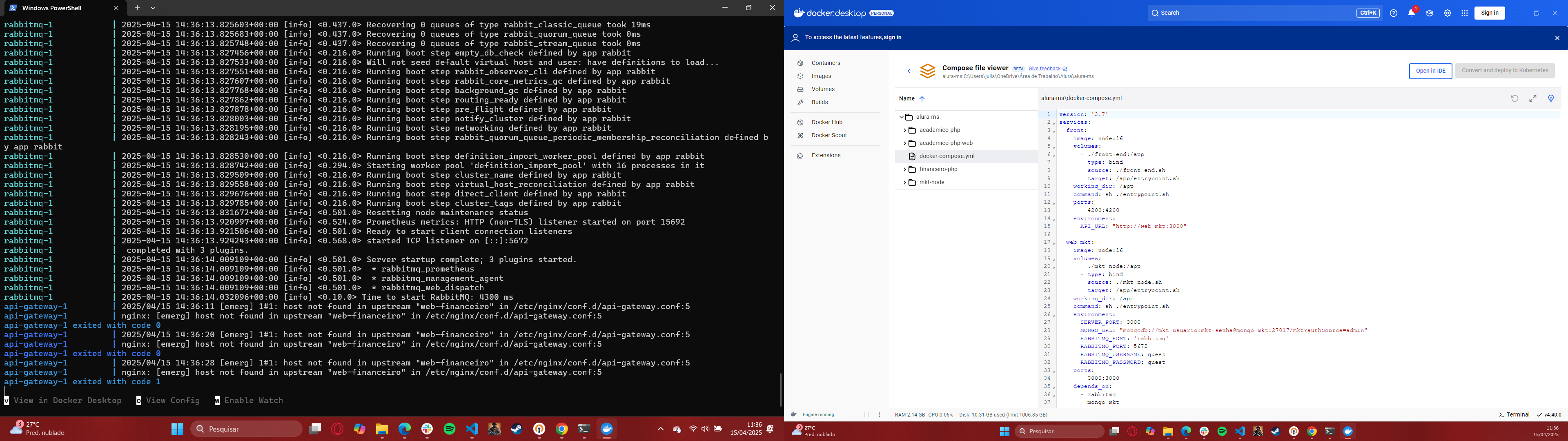
Task: Pause the Docker engine
Action: [866, 415]
